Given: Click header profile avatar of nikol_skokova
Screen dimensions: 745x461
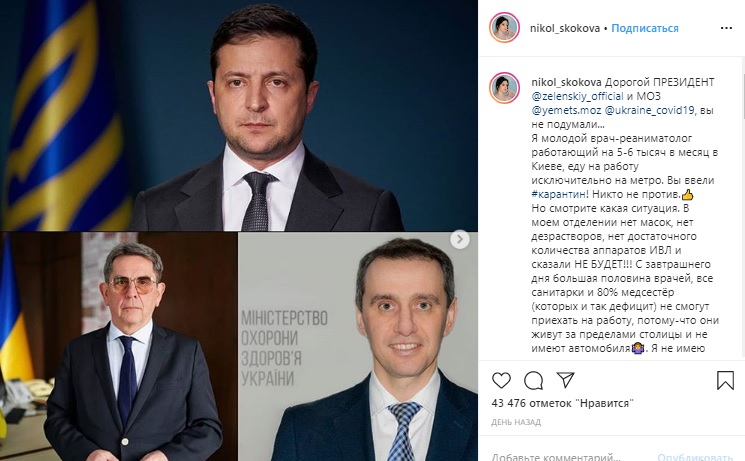Looking at the screenshot, I should tap(504, 28).
